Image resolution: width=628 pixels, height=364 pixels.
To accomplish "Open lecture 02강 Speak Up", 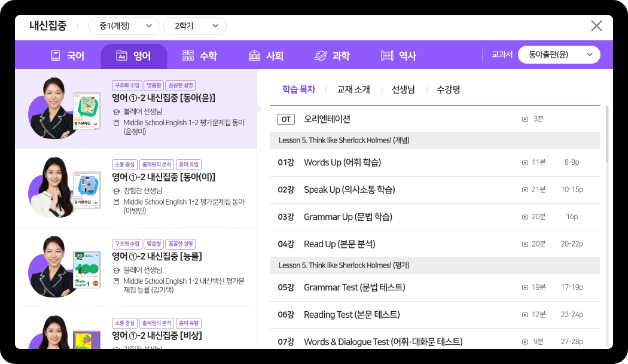I will coord(435,190).
